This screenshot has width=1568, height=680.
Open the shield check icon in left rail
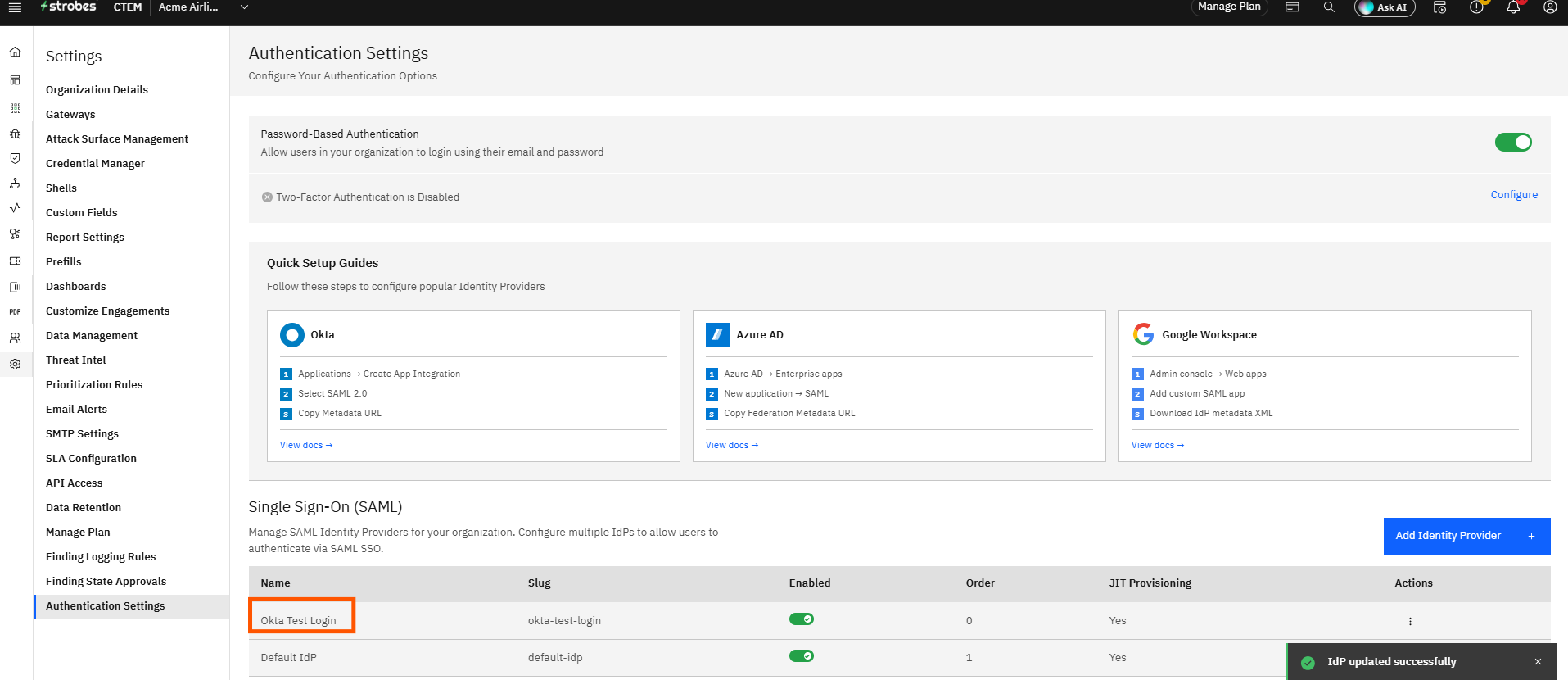coord(15,159)
